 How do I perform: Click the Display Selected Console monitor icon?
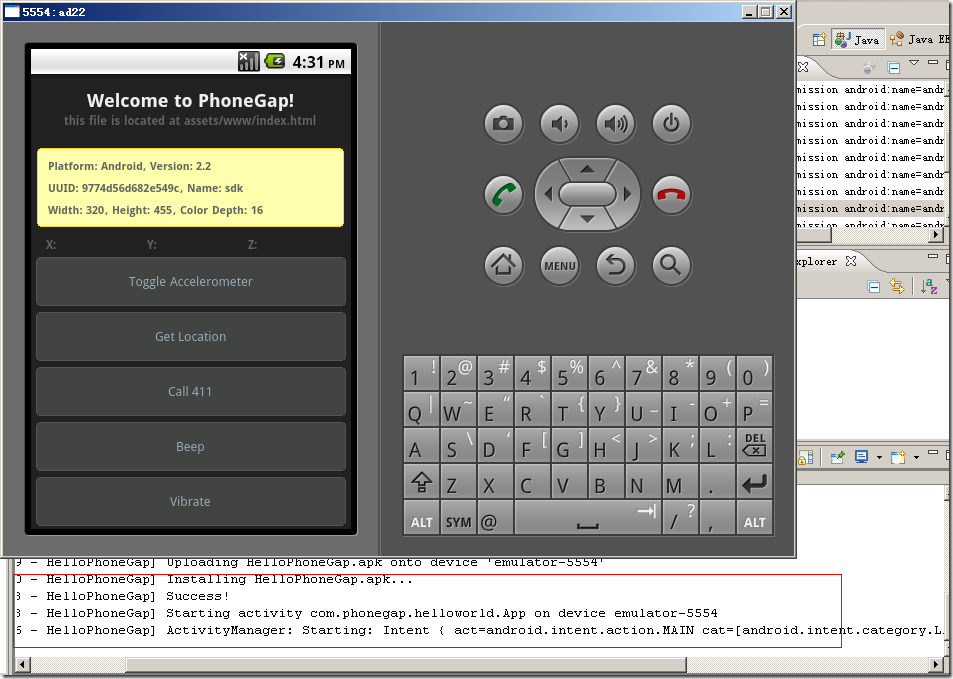click(x=861, y=457)
